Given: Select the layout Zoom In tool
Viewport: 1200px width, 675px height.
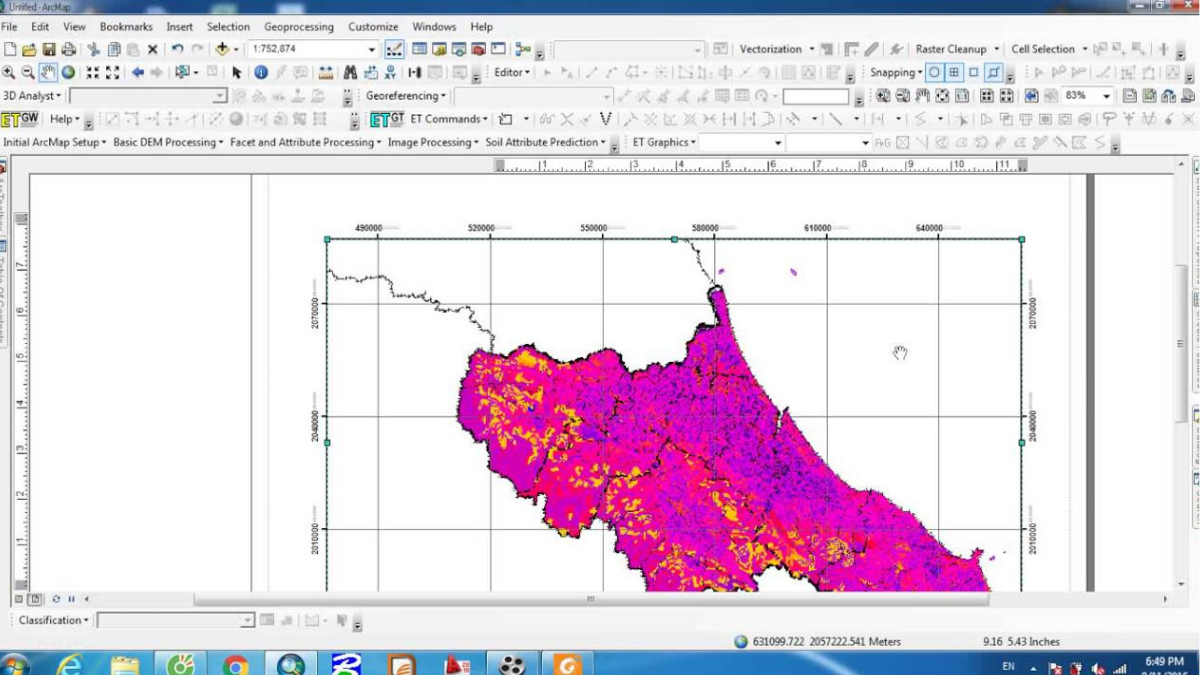Looking at the screenshot, I should [x=884, y=96].
